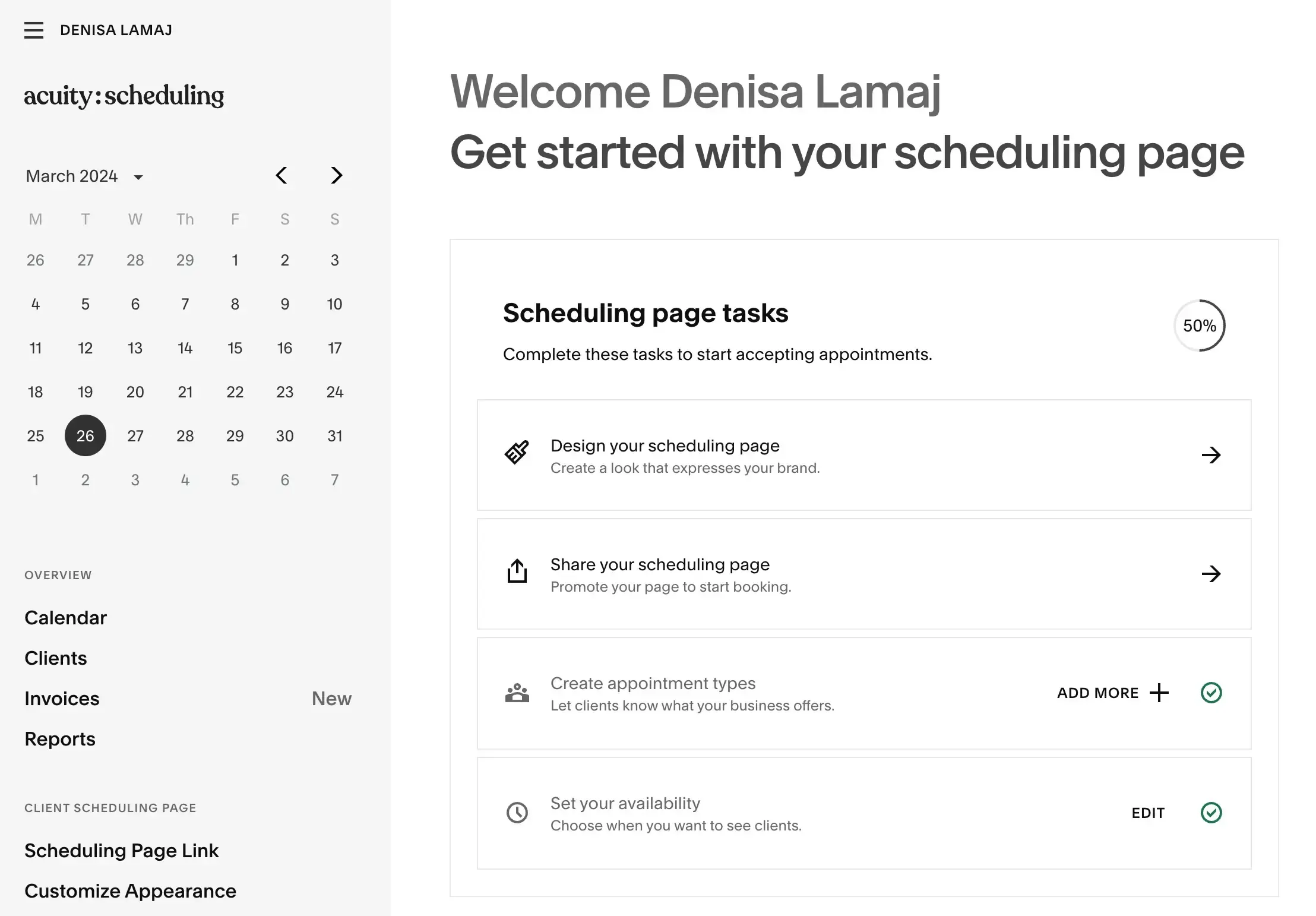Viewport: 1316px width, 916px height.
Task: Select March 26 on the mini calendar
Action: pyautogui.click(x=85, y=435)
